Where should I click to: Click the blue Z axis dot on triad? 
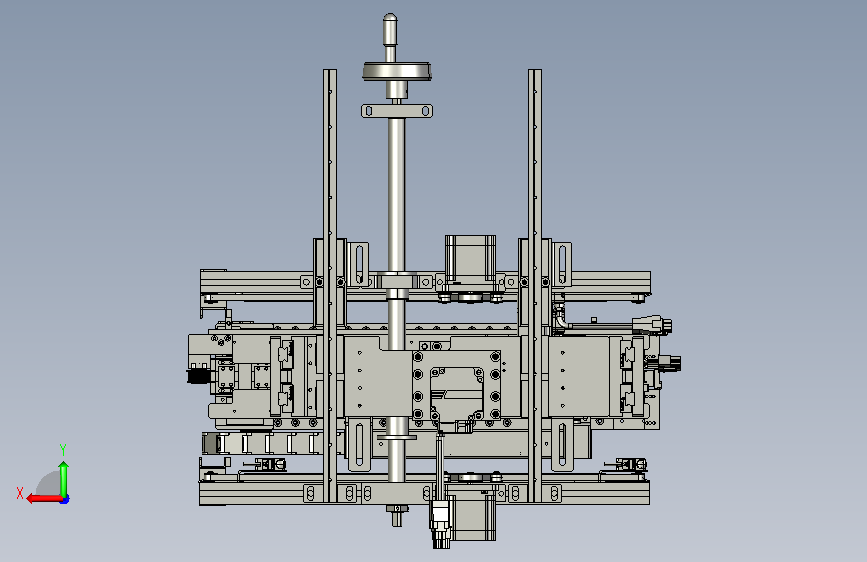tap(65, 500)
